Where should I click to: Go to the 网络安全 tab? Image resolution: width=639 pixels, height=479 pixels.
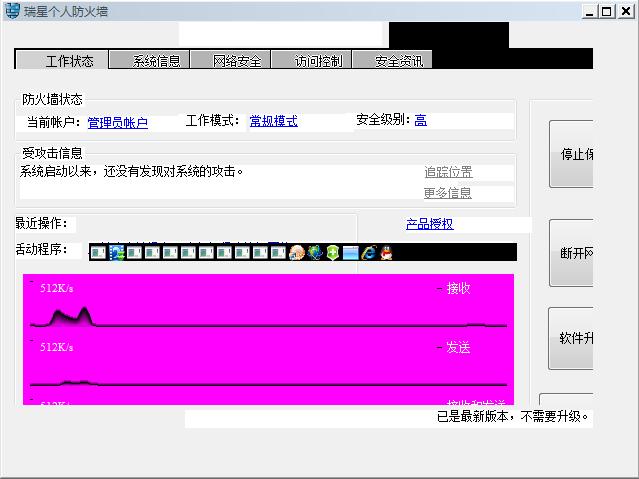[231, 60]
